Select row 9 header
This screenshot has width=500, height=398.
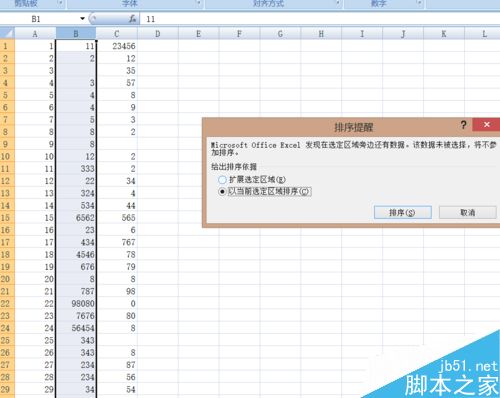click(7, 144)
